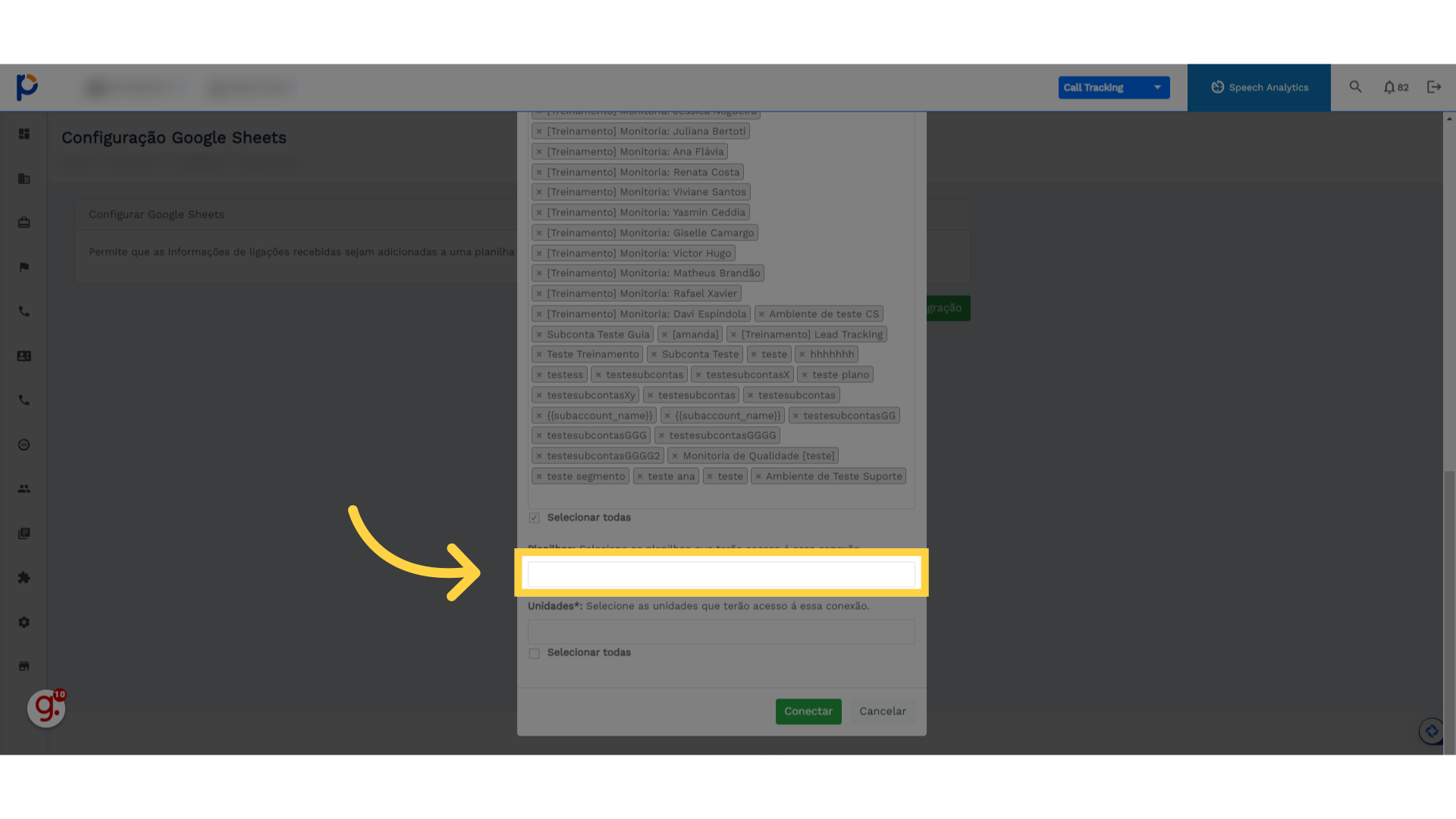Image resolution: width=1456 pixels, height=819 pixels.
Task: Open the library pages icon in the sidebar
Action: click(x=24, y=534)
